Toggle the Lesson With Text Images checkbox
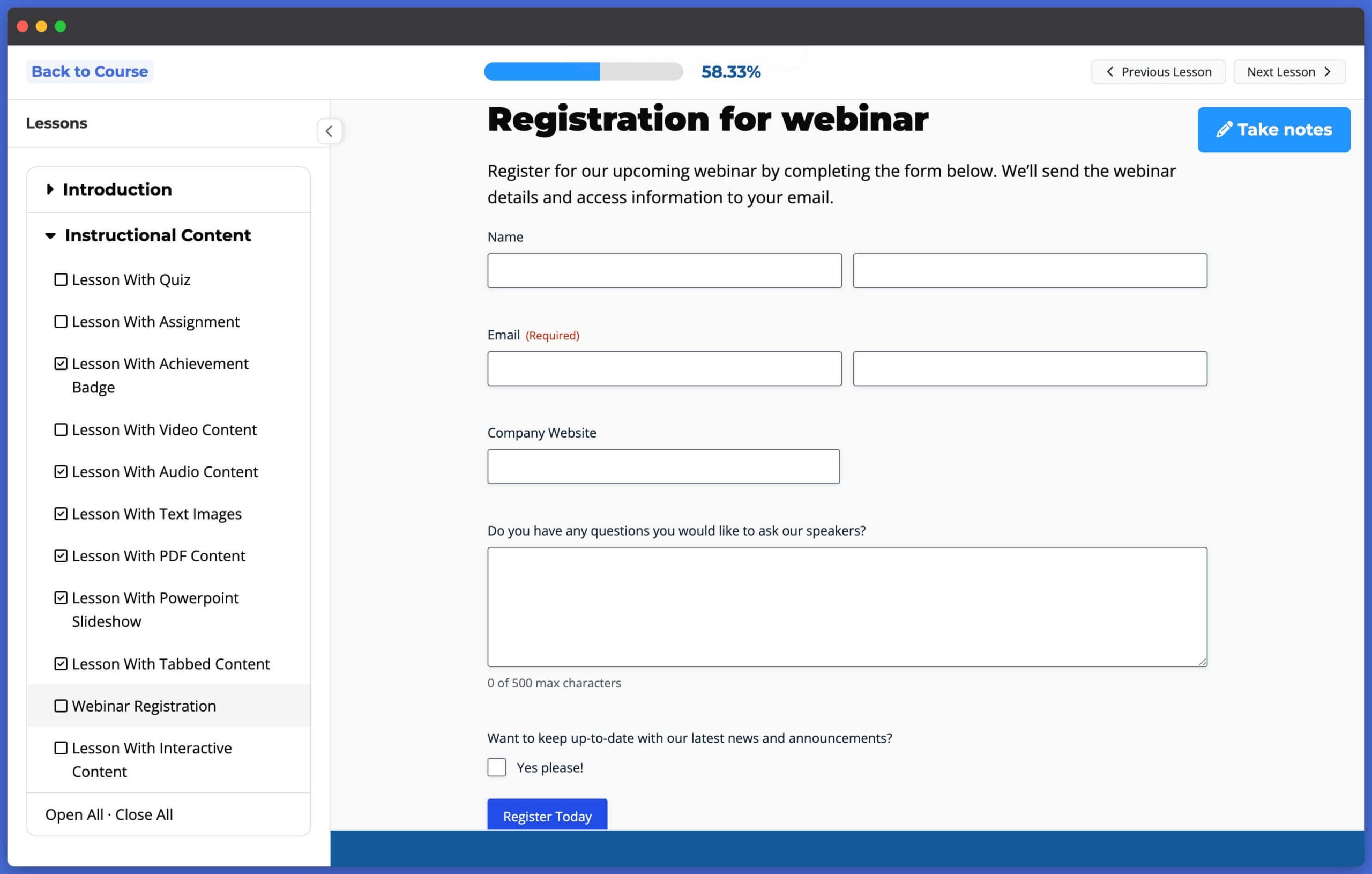This screenshot has height=874, width=1372. 61,514
